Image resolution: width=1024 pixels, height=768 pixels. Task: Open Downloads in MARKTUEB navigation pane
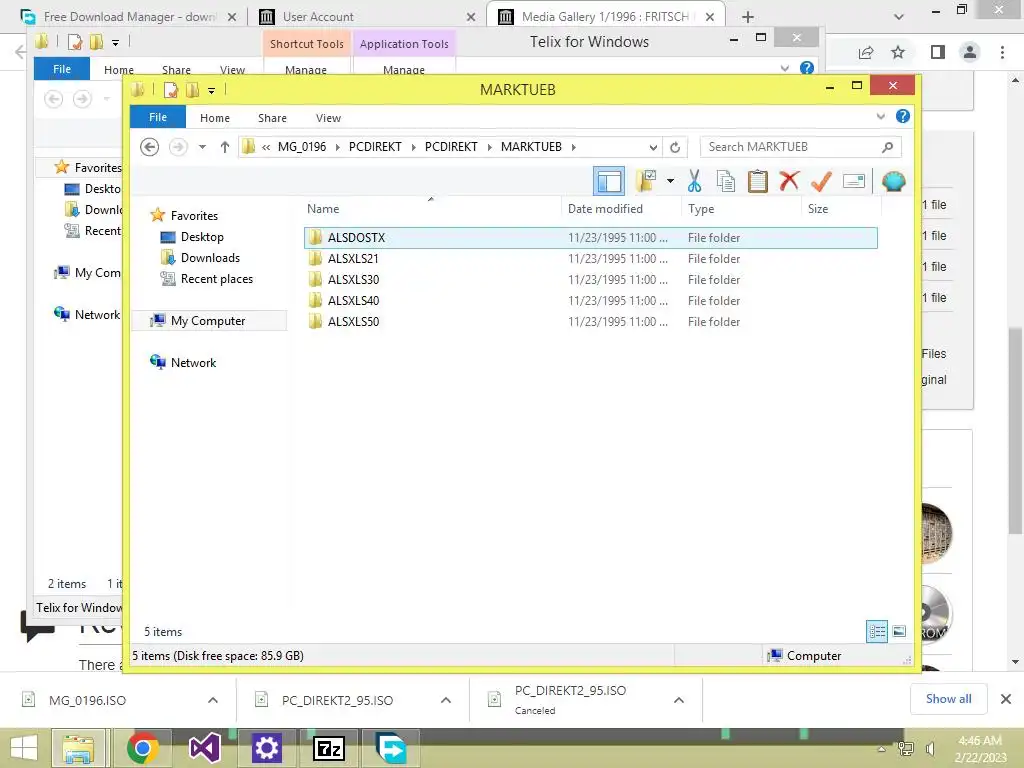[210, 258]
